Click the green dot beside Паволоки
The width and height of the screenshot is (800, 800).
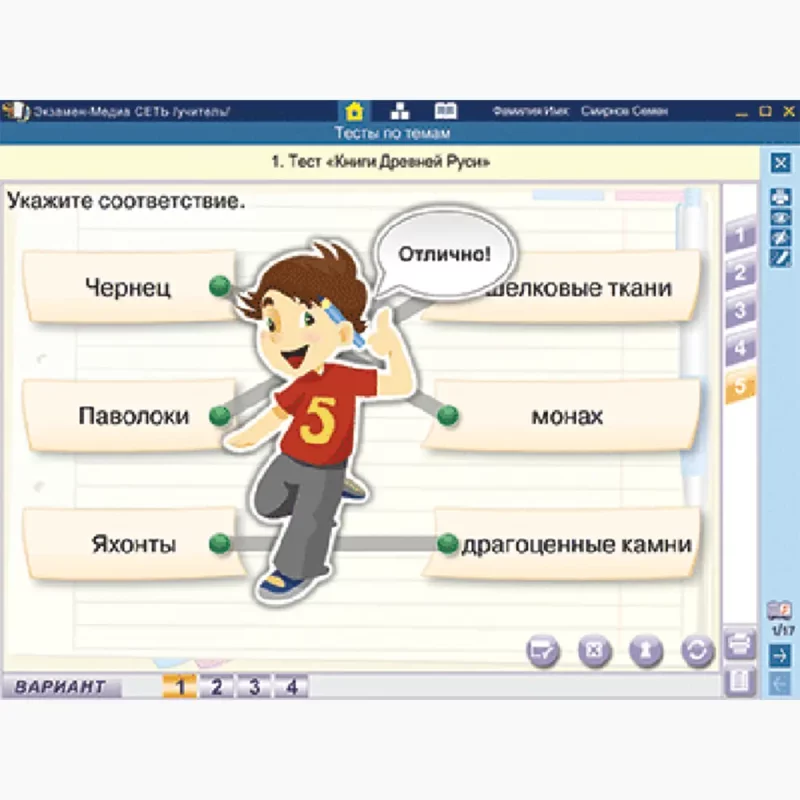tap(220, 416)
